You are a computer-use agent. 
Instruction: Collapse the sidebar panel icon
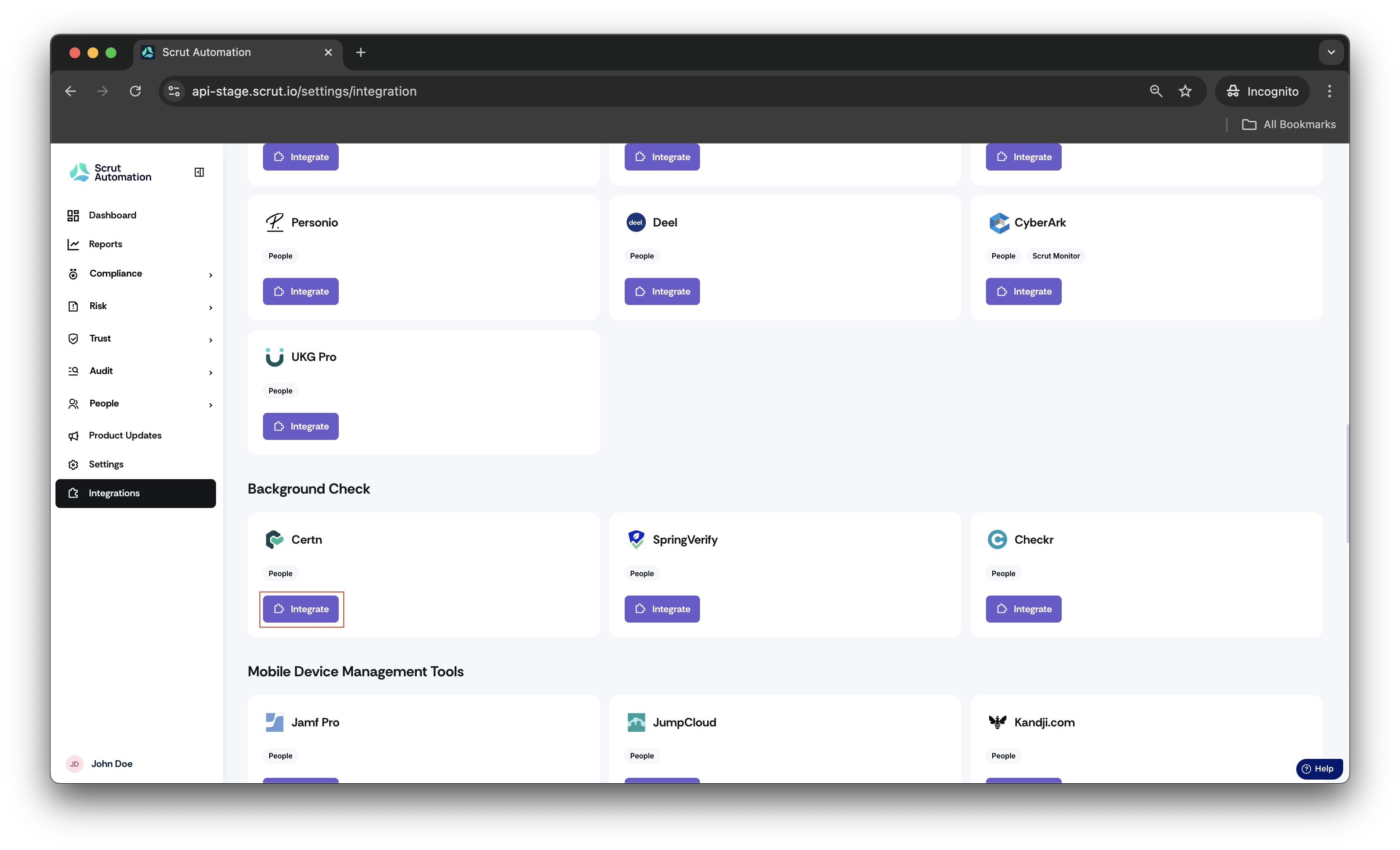click(199, 172)
